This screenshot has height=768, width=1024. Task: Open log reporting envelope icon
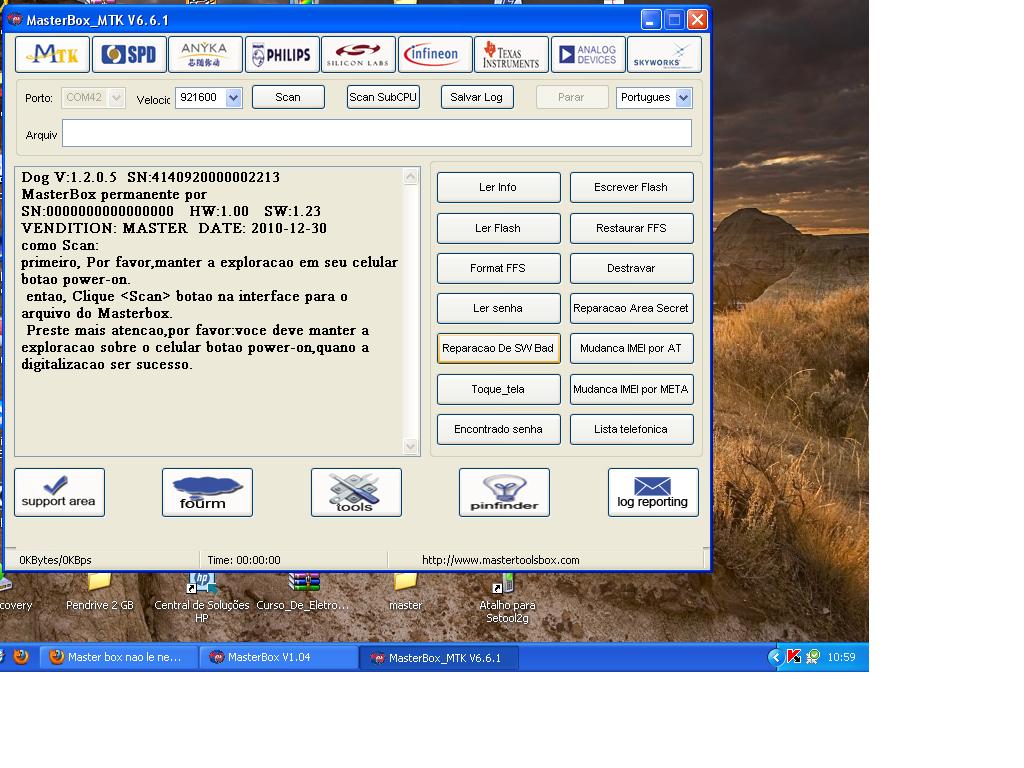point(653,492)
